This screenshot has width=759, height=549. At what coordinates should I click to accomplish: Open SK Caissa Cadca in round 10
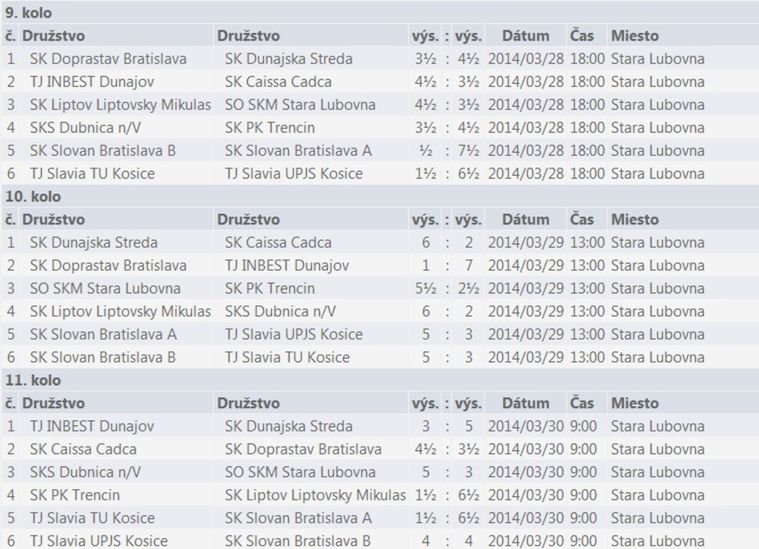click(278, 243)
